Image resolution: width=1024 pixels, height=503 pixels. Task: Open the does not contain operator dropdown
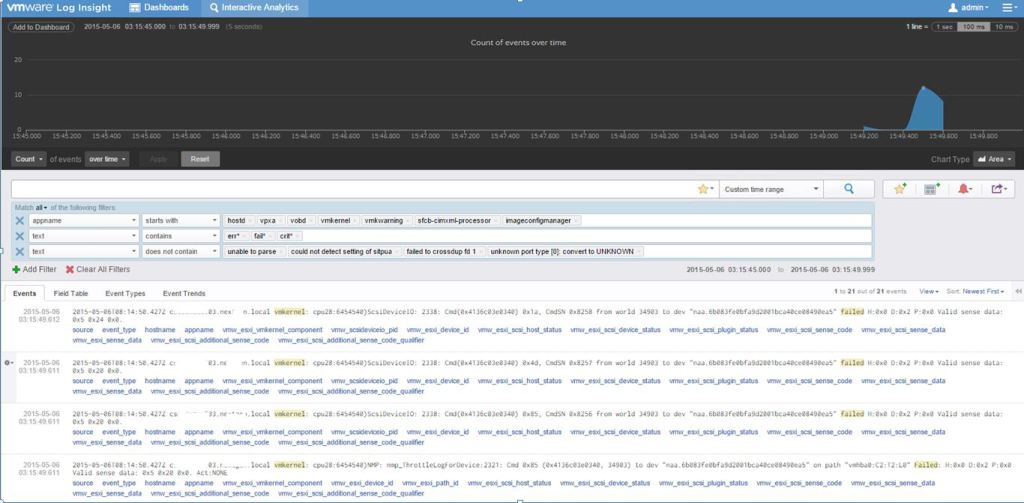coord(180,252)
